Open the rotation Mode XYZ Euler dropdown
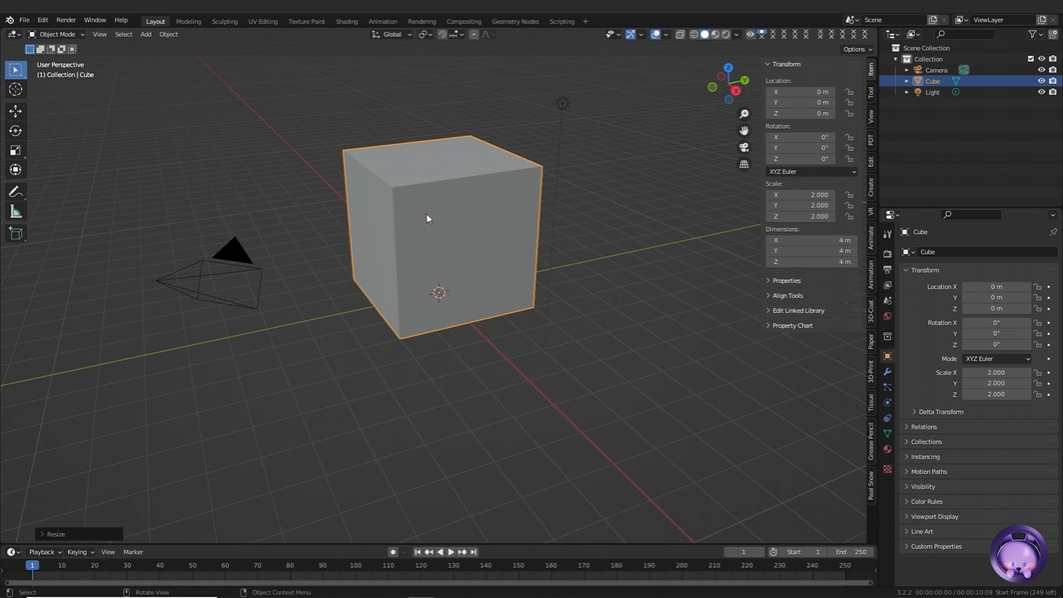Viewport: 1063px width, 598px height. [x=997, y=359]
